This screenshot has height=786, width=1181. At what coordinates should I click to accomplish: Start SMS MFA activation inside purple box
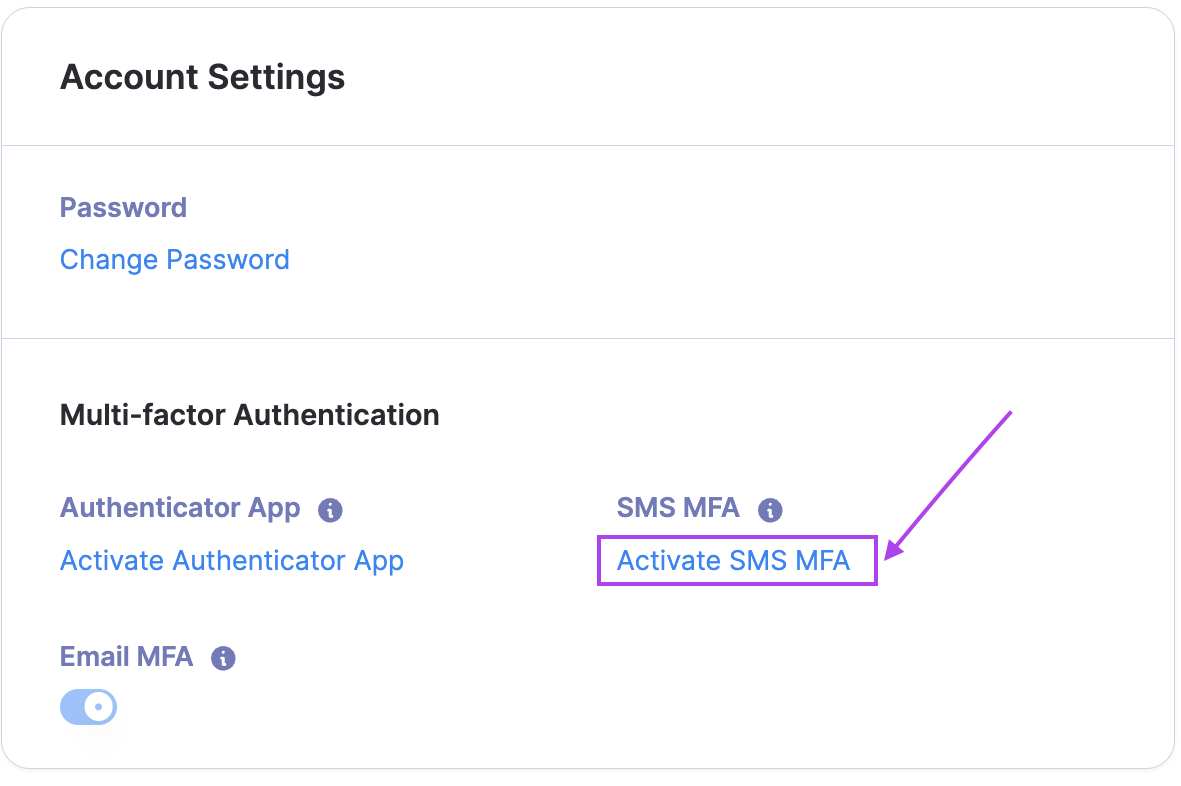733,561
